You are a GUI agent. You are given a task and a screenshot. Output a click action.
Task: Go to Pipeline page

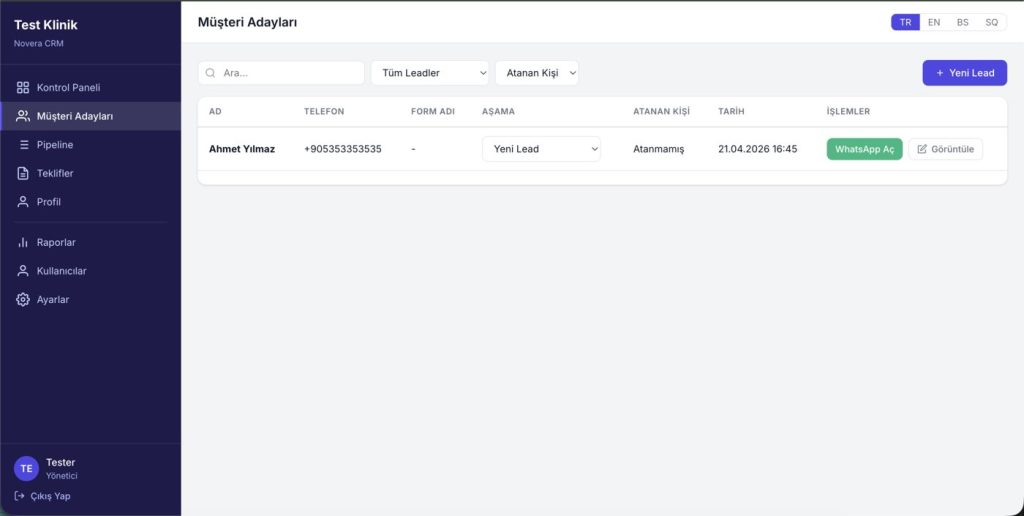coord(91,145)
